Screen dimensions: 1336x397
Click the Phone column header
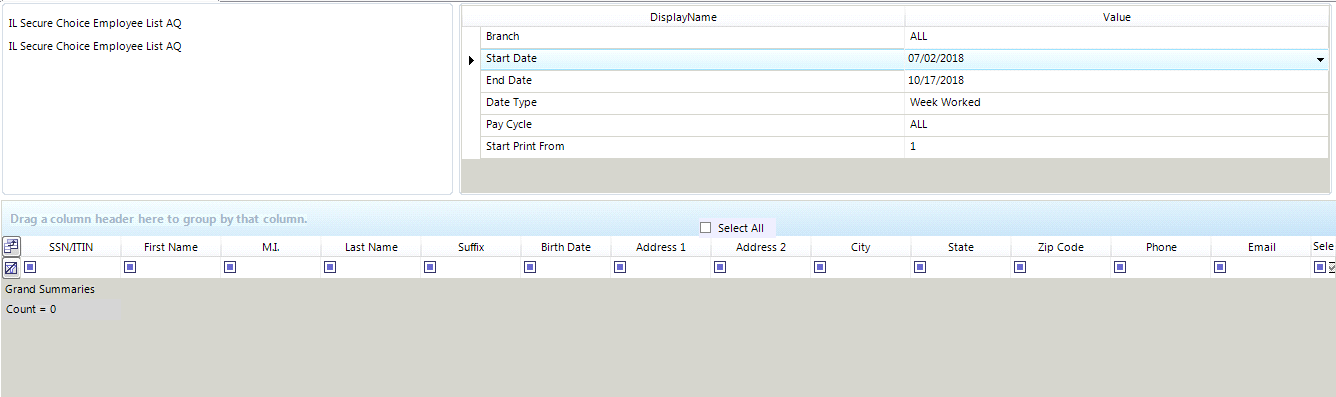pos(1161,247)
